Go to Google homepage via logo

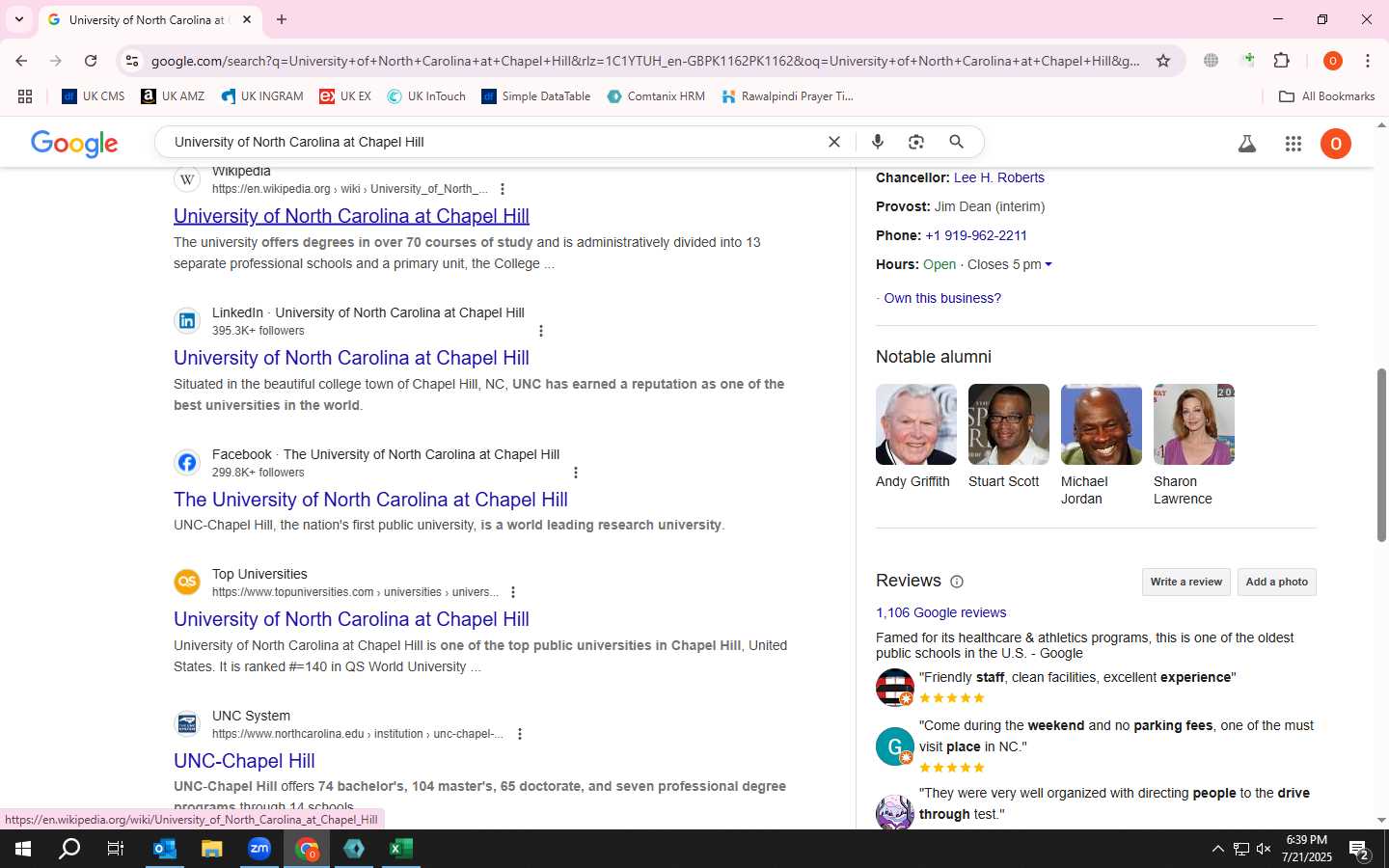pyautogui.click(x=74, y=144)
